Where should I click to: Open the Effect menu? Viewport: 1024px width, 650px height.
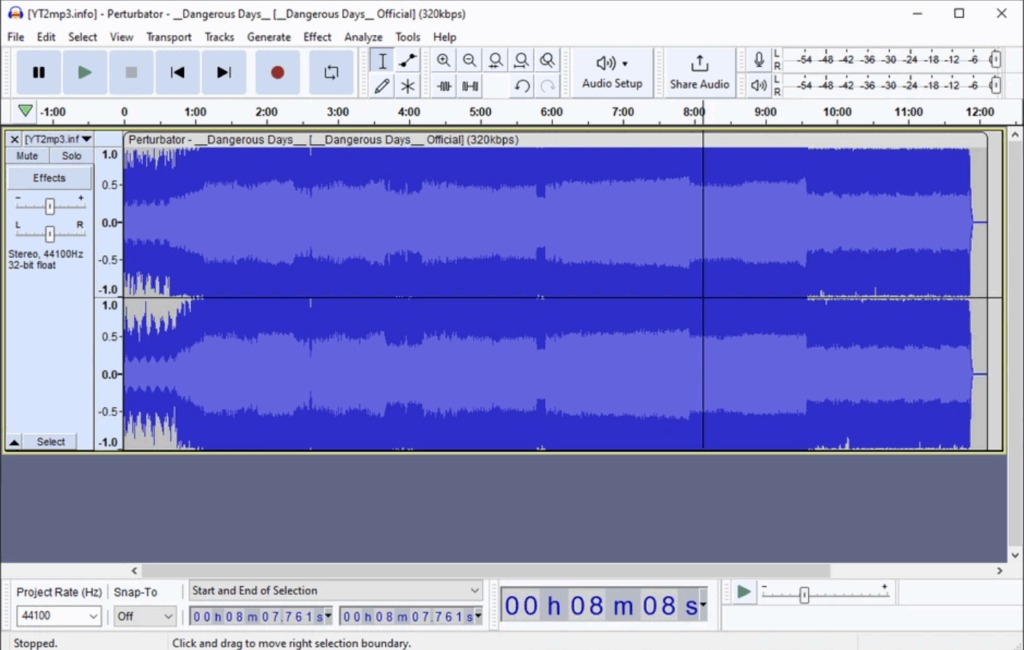click(317, 37)
